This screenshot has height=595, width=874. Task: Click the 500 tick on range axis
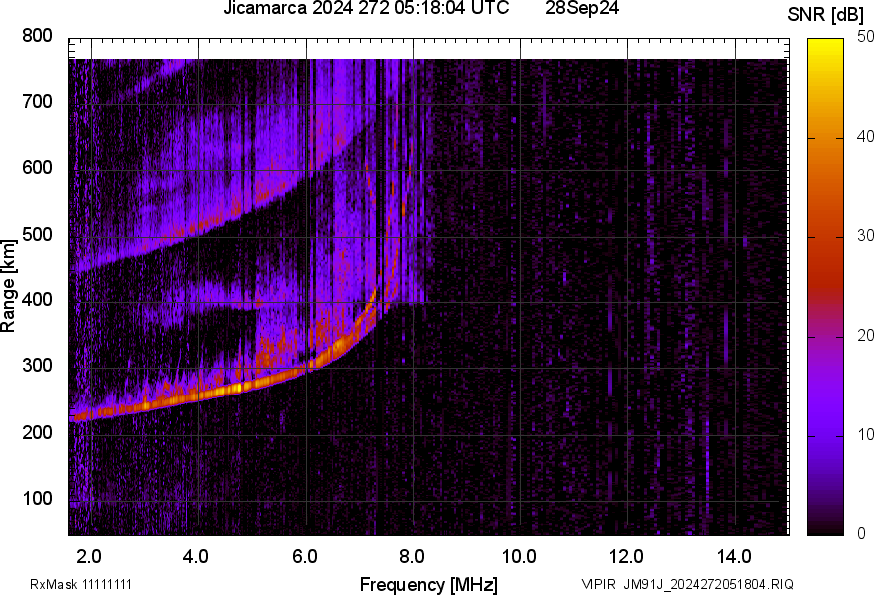(x=37, y=235)
